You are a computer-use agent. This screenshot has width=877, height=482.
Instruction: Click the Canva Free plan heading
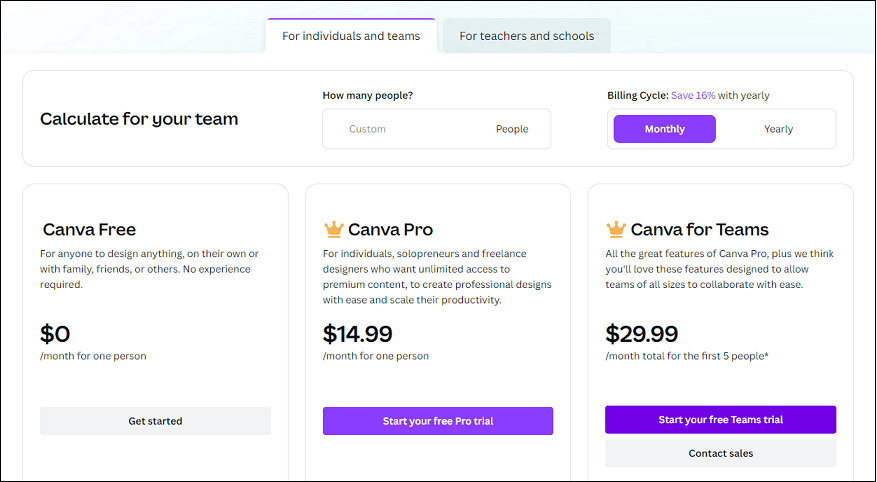89,230
